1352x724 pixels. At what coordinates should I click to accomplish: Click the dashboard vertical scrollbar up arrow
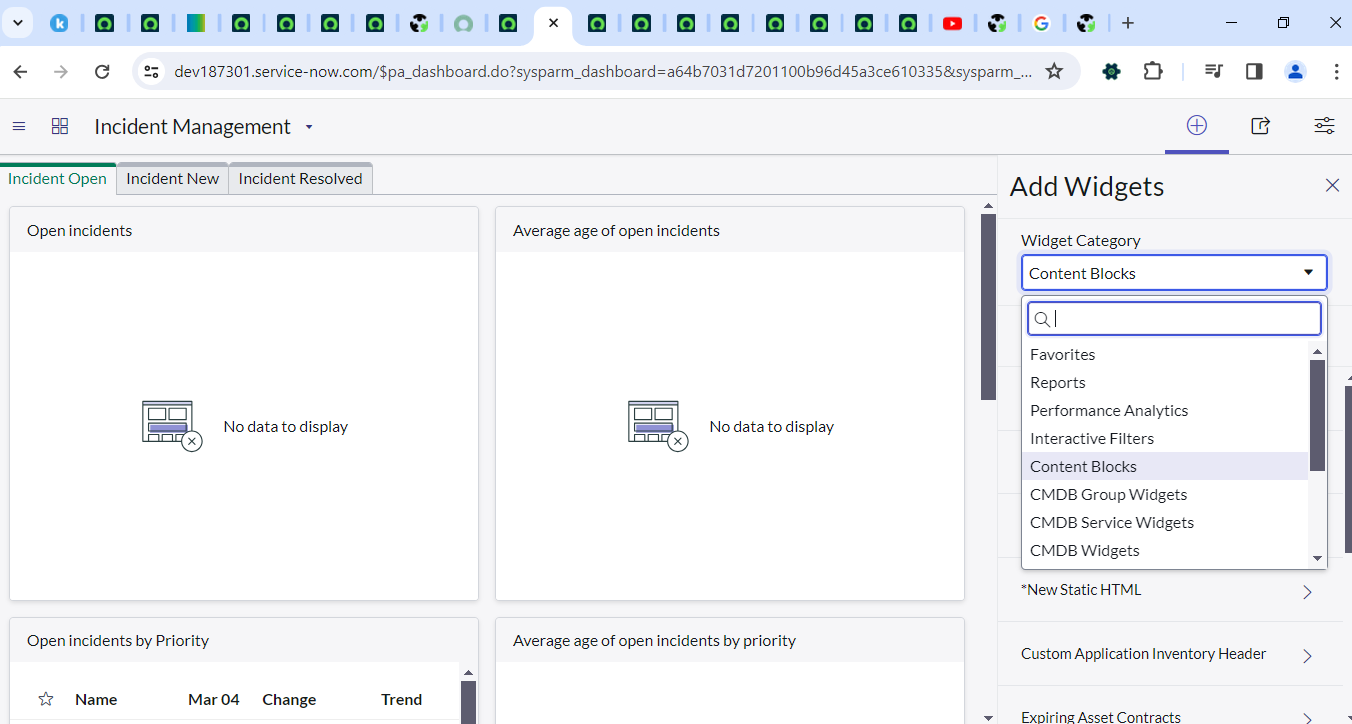pos(988,206)
